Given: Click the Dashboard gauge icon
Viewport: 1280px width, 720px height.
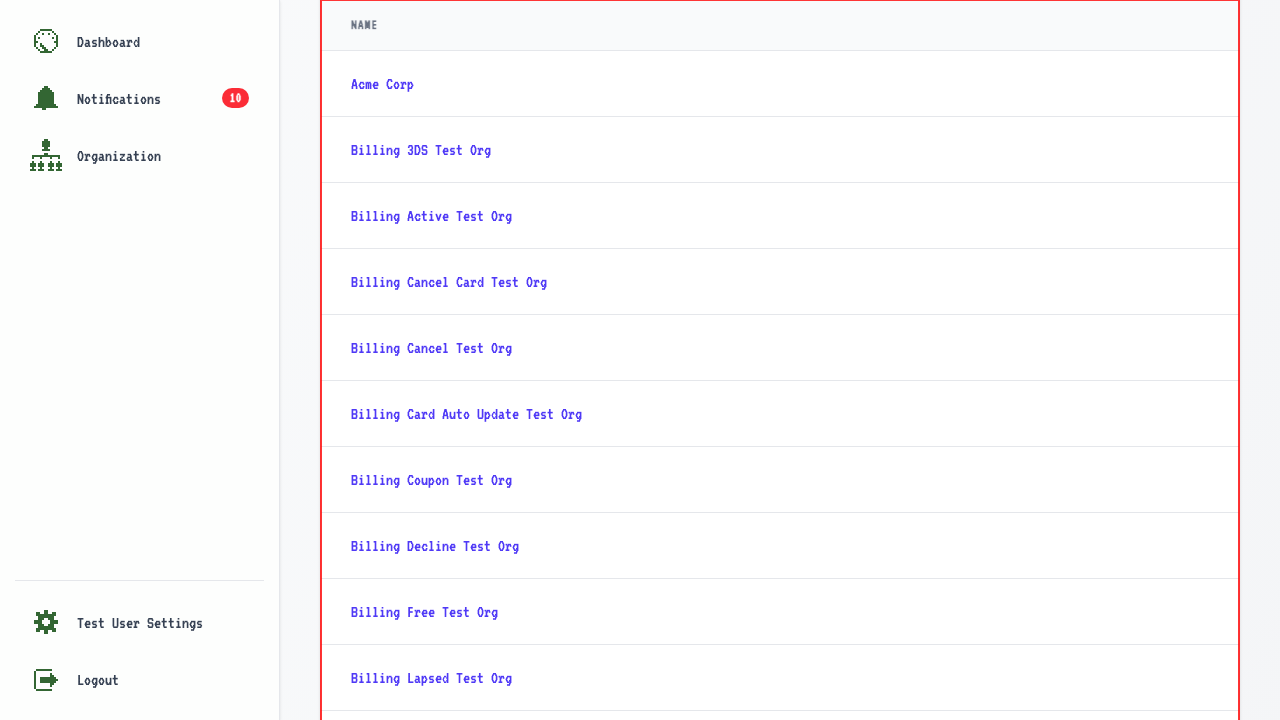Looking at the screenshot, I should click(x=46, y=41).
